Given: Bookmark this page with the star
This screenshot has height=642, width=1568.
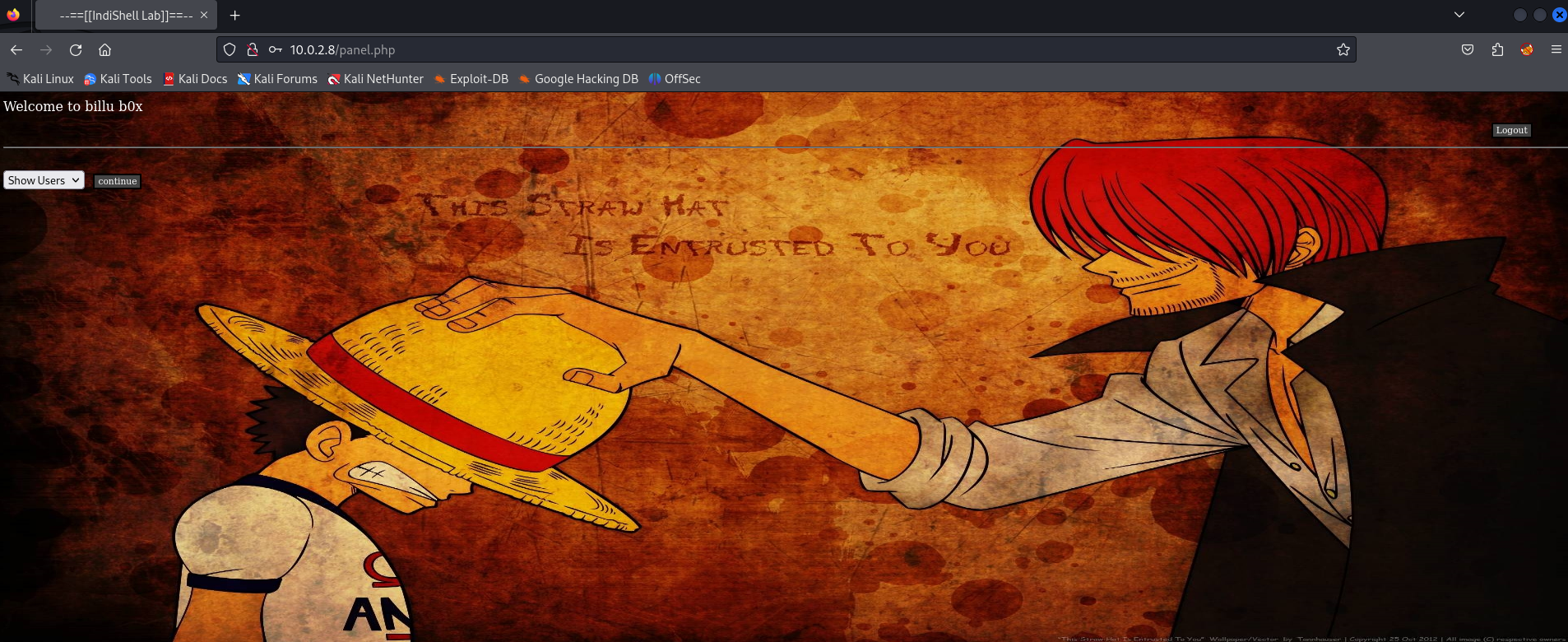Looking at the screenshot, I should 1343,49.
